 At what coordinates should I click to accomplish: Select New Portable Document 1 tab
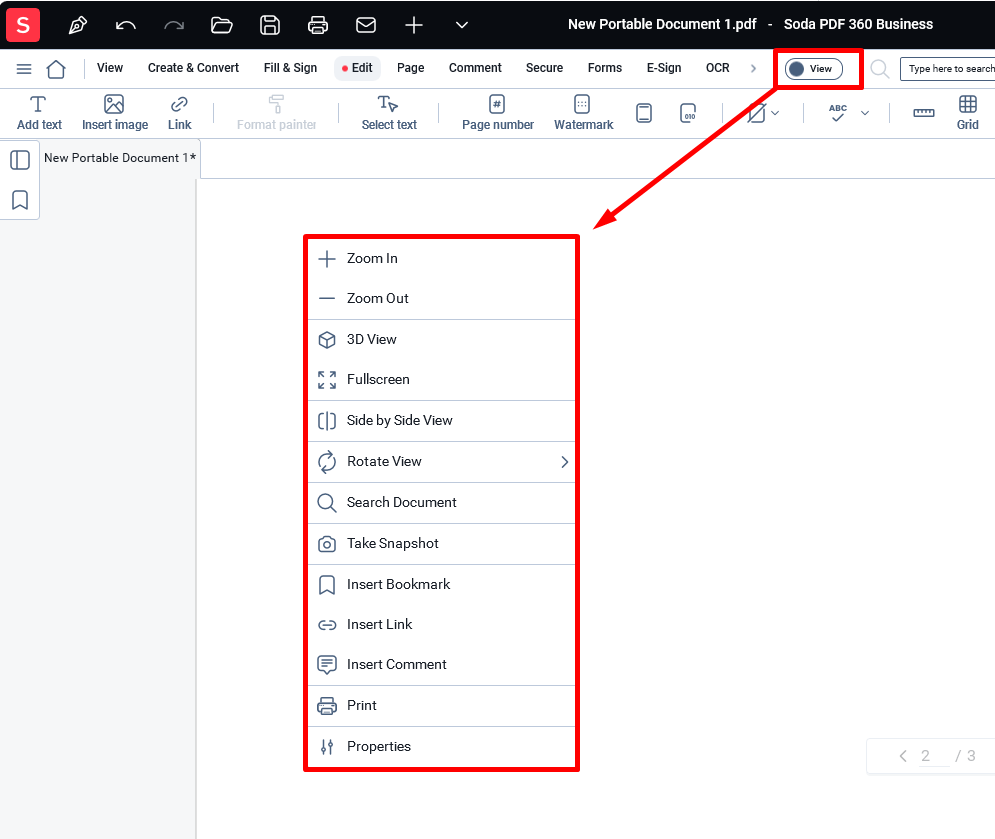(x=119, y=158)
